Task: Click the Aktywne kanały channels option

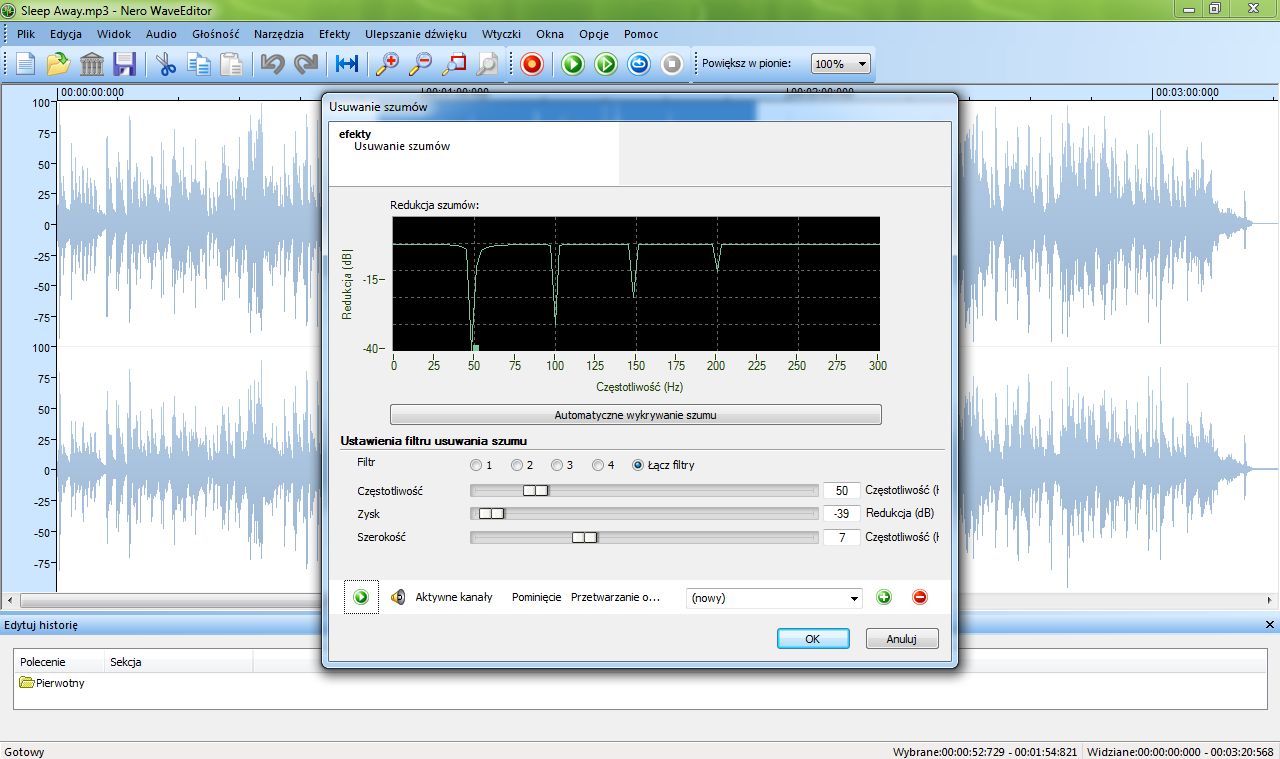Action: click(x=454, y=597)
